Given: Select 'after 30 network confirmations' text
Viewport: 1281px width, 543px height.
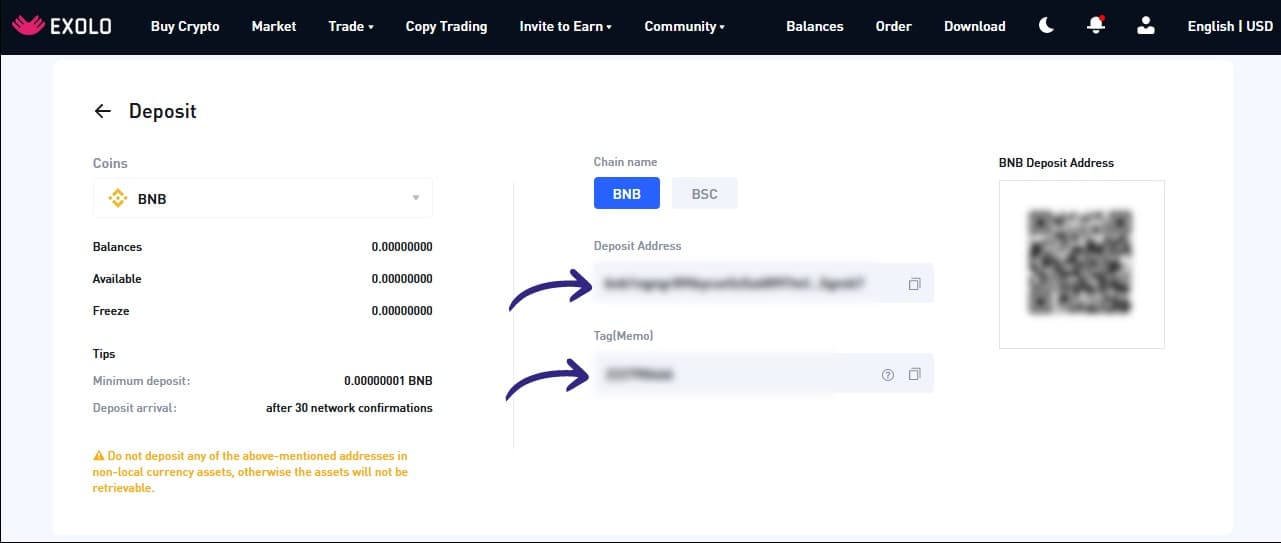Looking at the screenshot, I should tap(349, 408).
